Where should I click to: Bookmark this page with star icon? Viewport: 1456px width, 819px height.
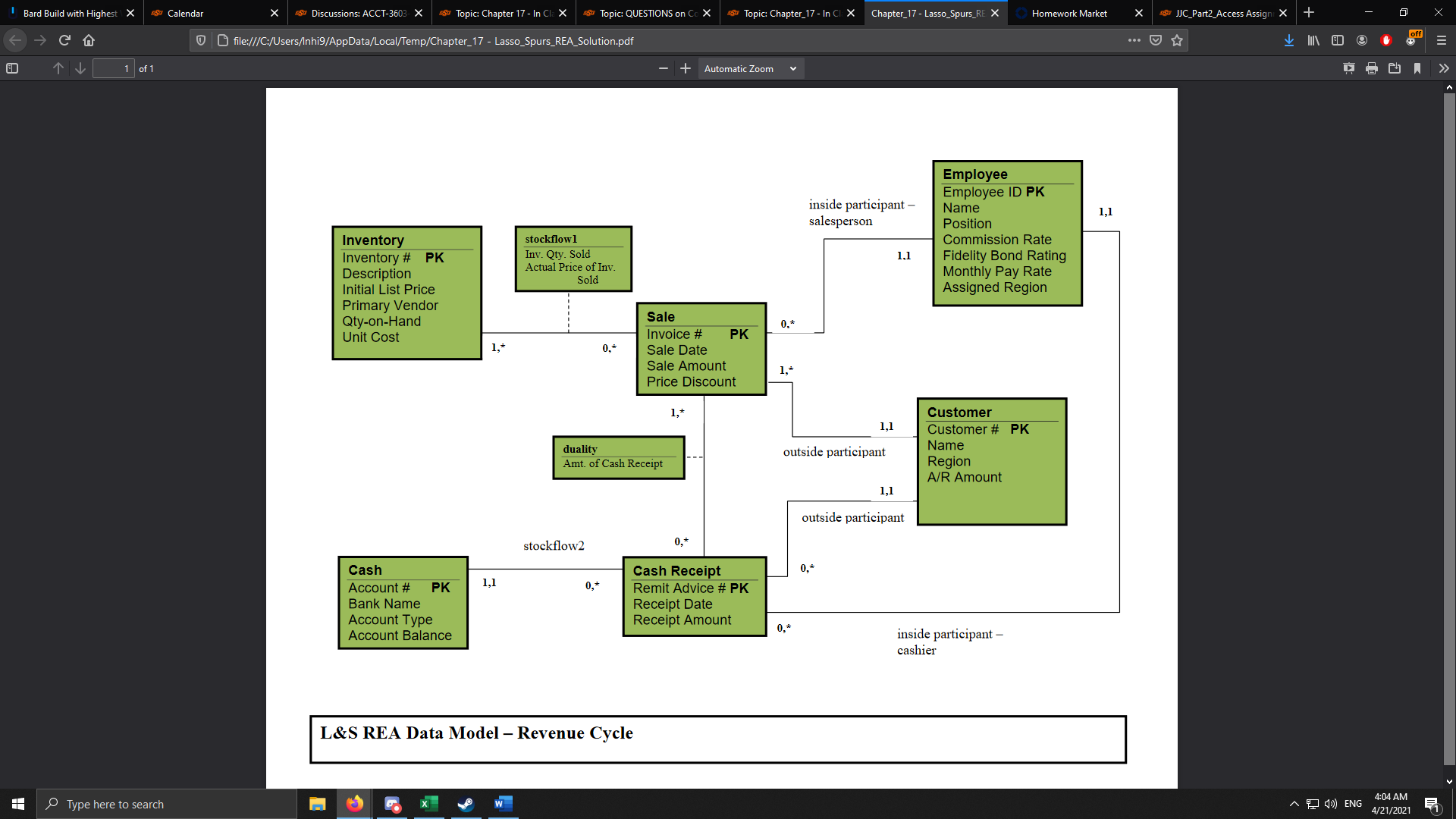click(1177, 40)
